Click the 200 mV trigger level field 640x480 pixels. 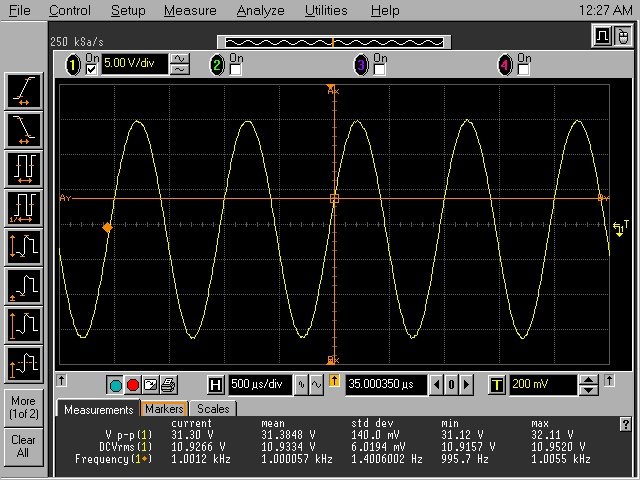point(543,384)
